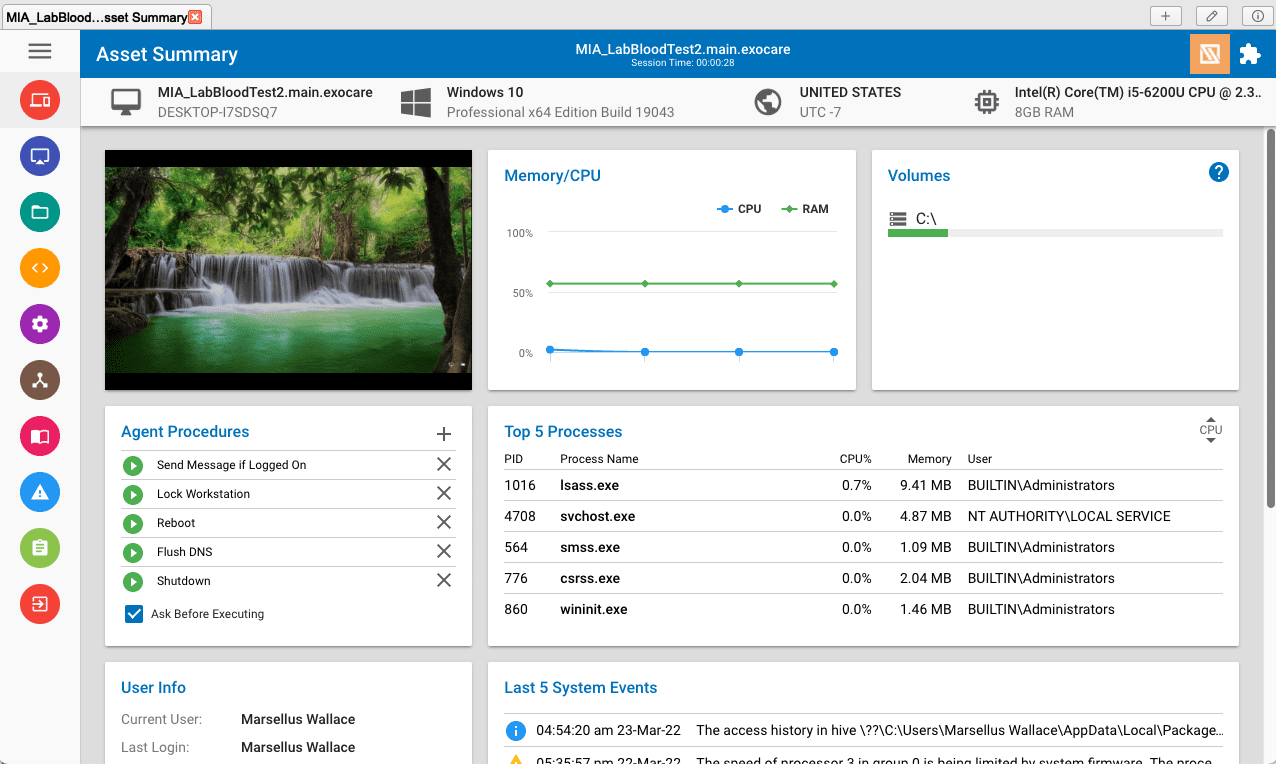Click the desktop waterfall screenshot thumbnail
1276x764 pixels.
[x=288, y=270]
